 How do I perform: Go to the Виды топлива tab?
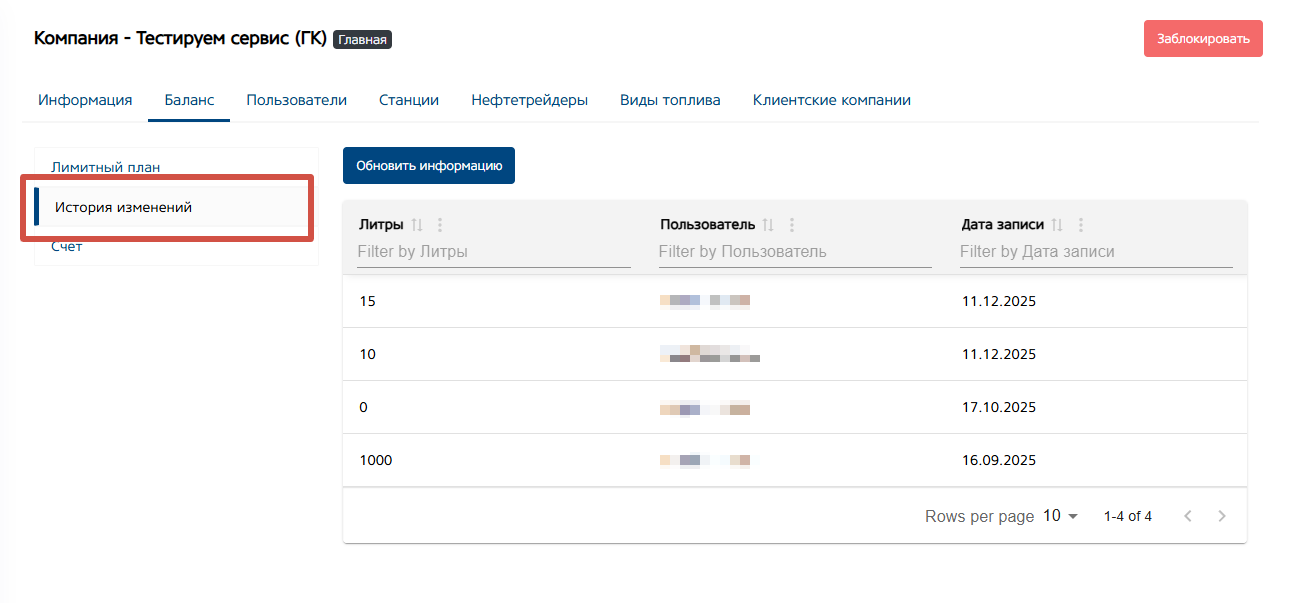point(670,100)
